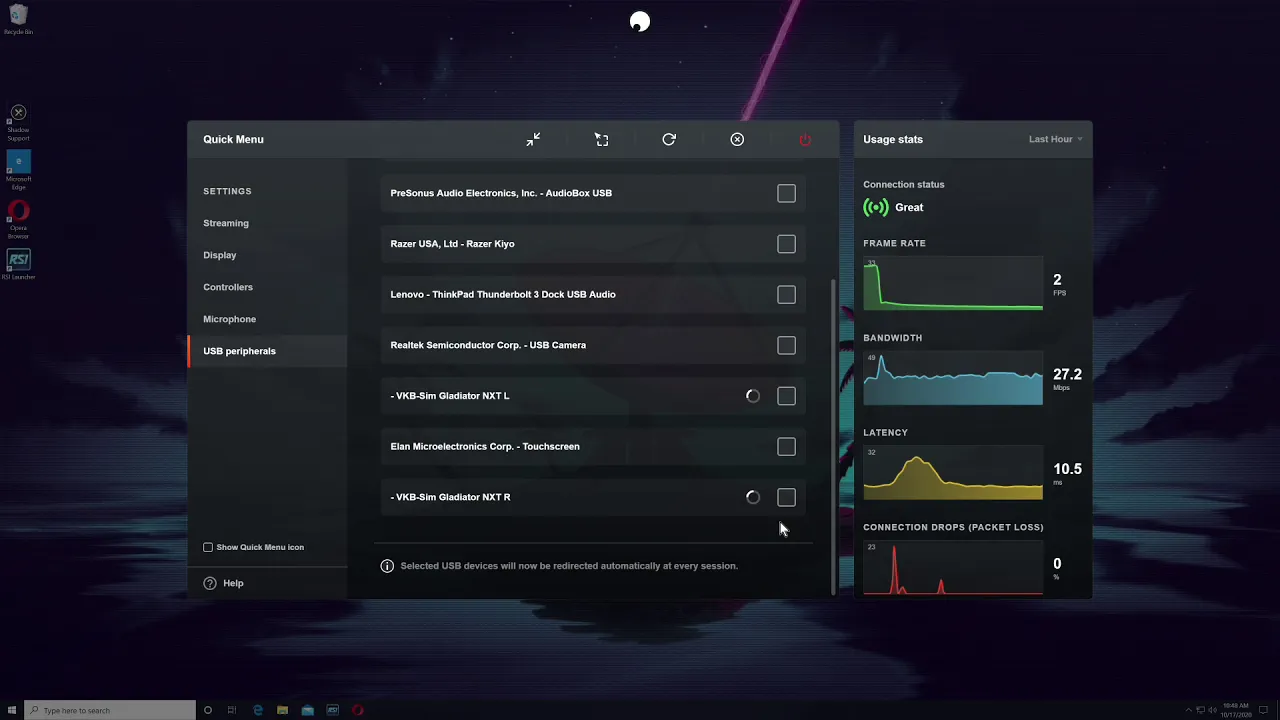This screenshot has height=720, width=1280.
Task: Enable the Razer Kiyo USB device
Action: coord(786,244)
